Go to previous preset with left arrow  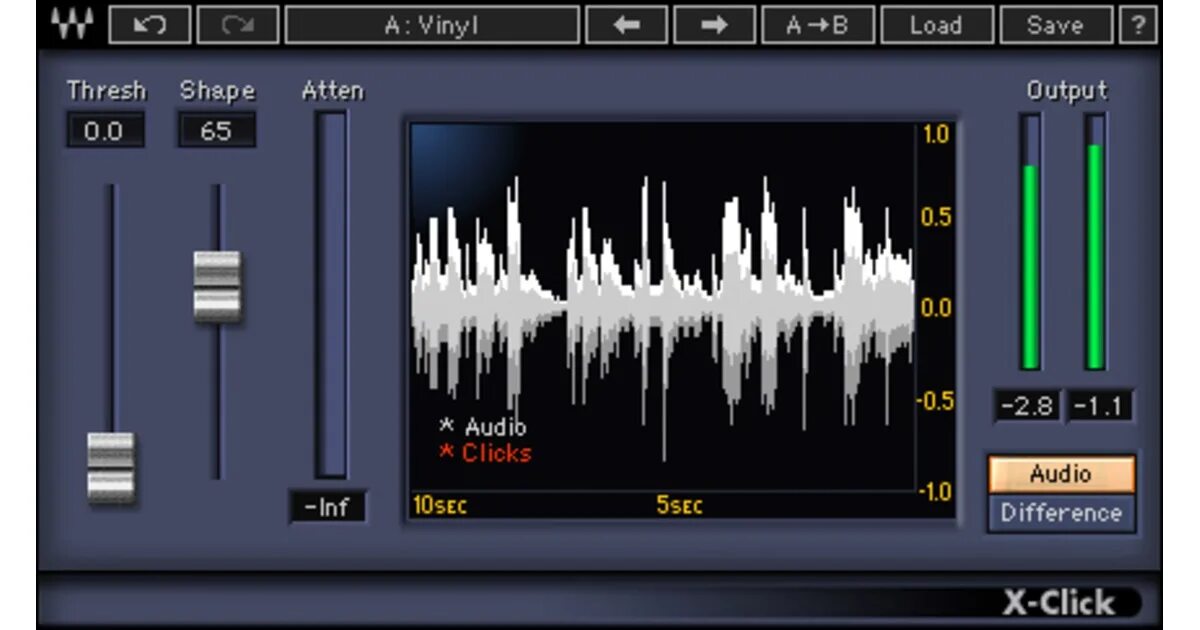pos(626,25)
